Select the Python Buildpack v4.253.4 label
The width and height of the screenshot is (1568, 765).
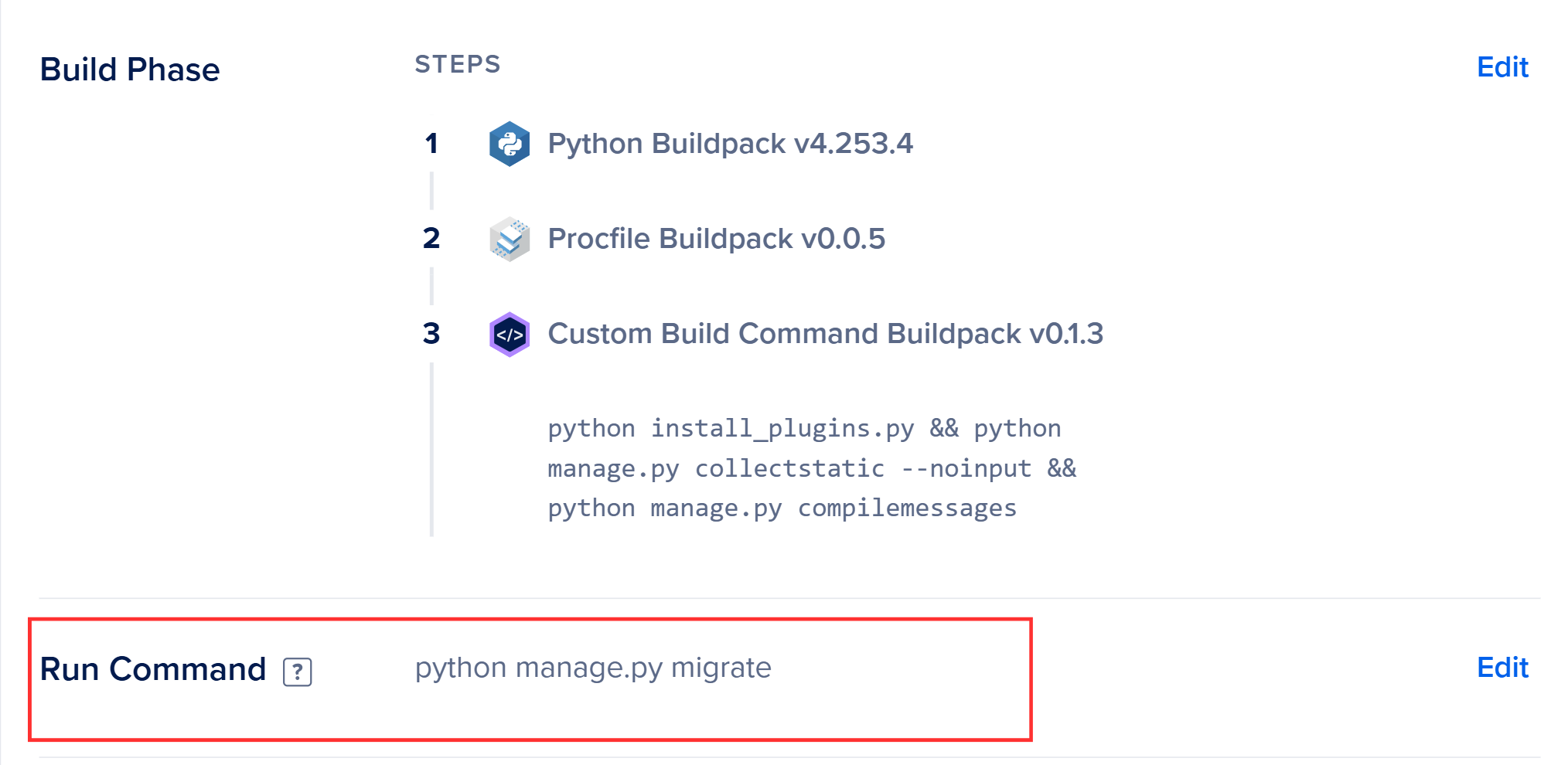tap(730, 144)
